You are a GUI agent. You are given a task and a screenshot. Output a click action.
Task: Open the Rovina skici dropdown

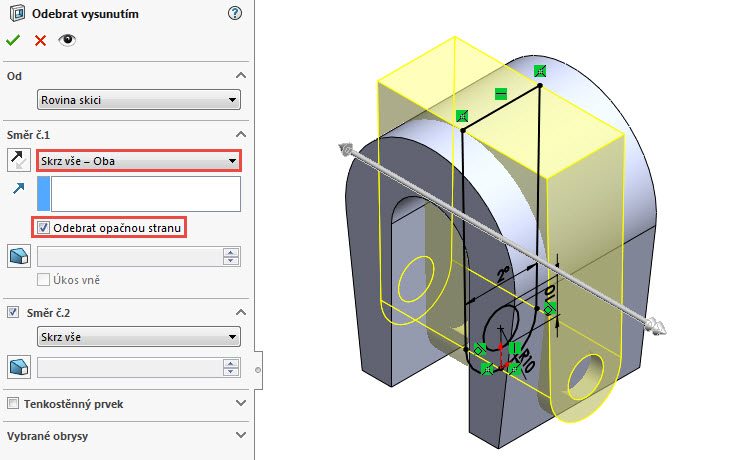(139, 100)
